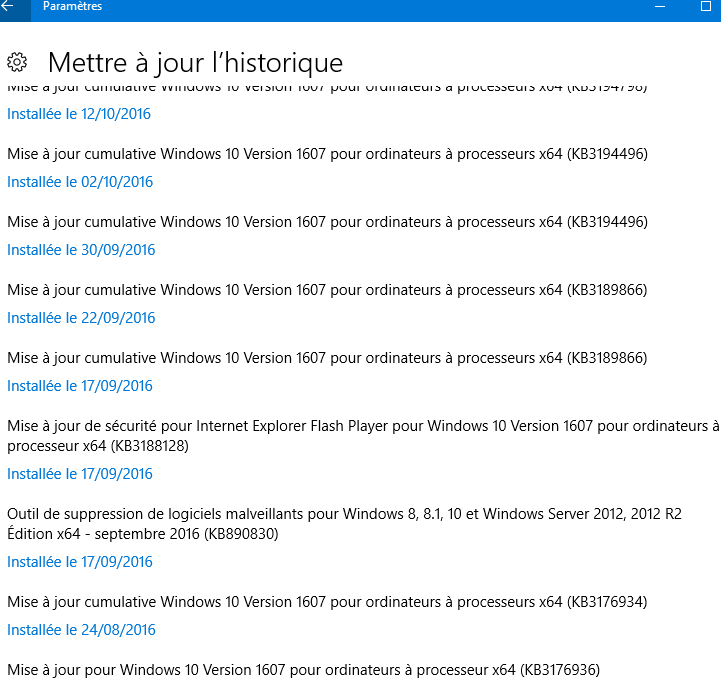
Task: Select the KB3194496 update installed on 02/10/2016
Action: 327,154
